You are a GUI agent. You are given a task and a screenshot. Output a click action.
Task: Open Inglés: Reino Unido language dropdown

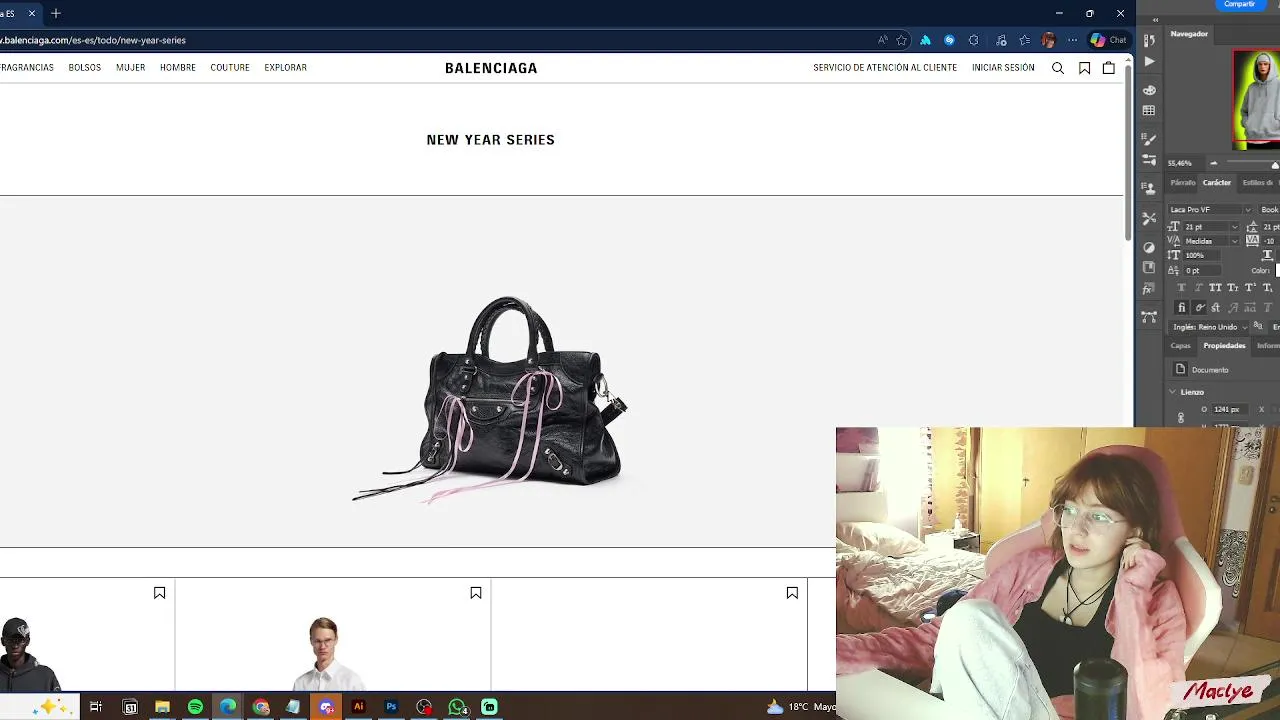[x=1210, y=327]
